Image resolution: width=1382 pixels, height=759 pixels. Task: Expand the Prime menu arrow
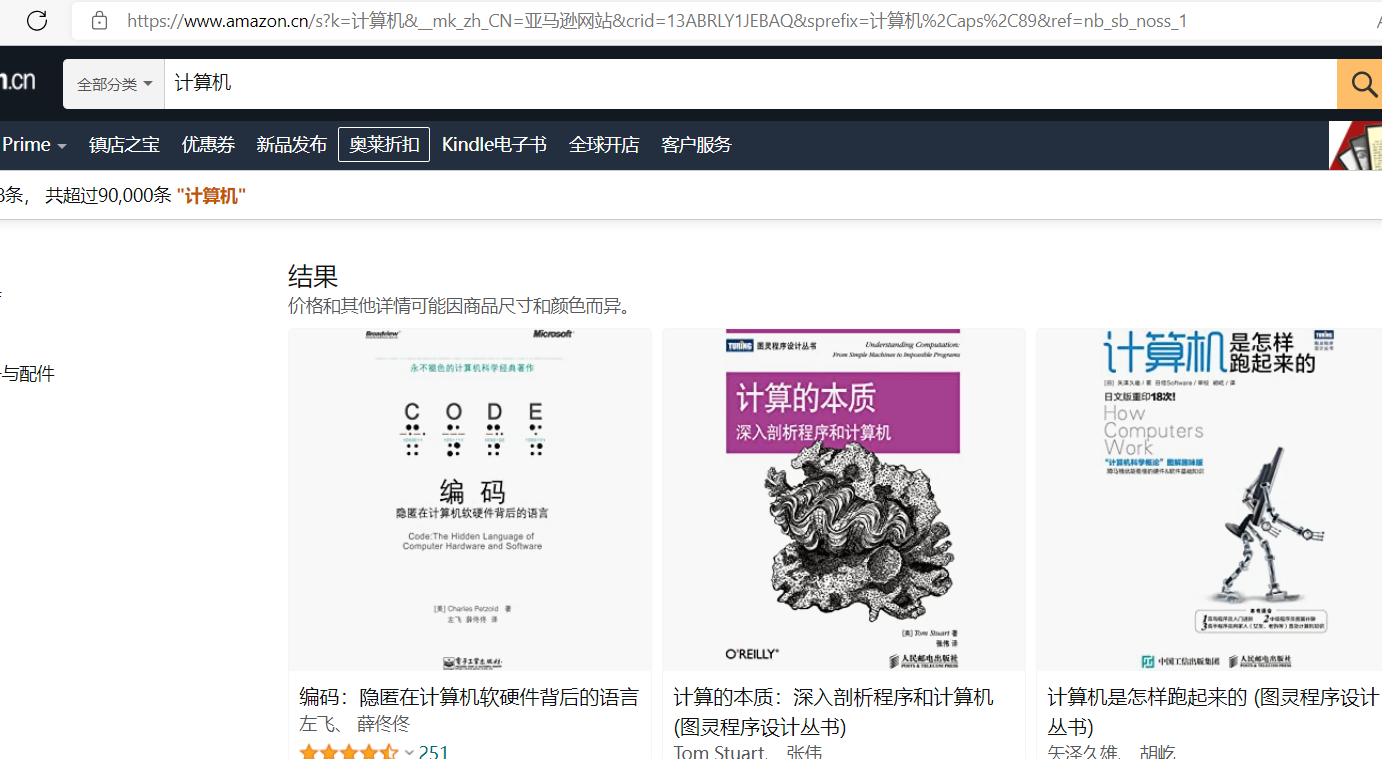62,146
